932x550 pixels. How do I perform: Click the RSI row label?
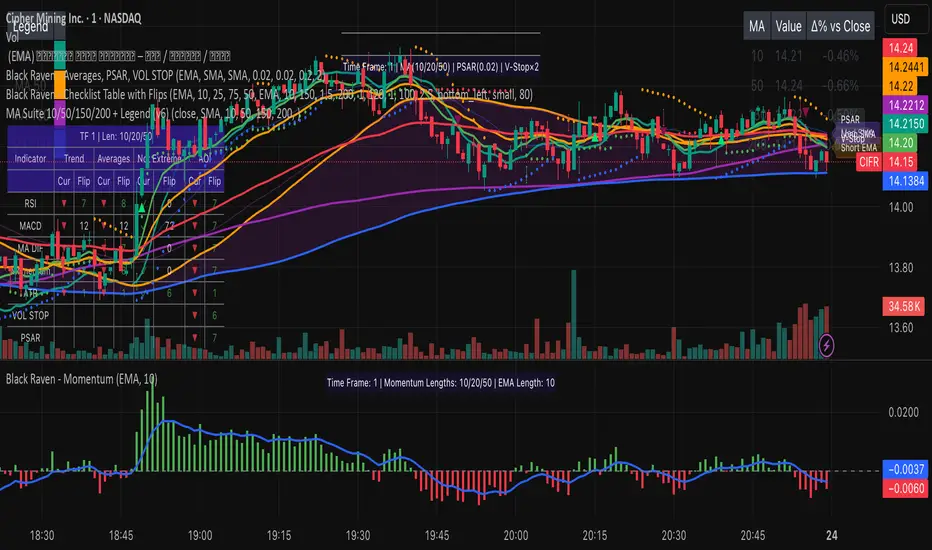pyautogui.click(x=30, y=203)
